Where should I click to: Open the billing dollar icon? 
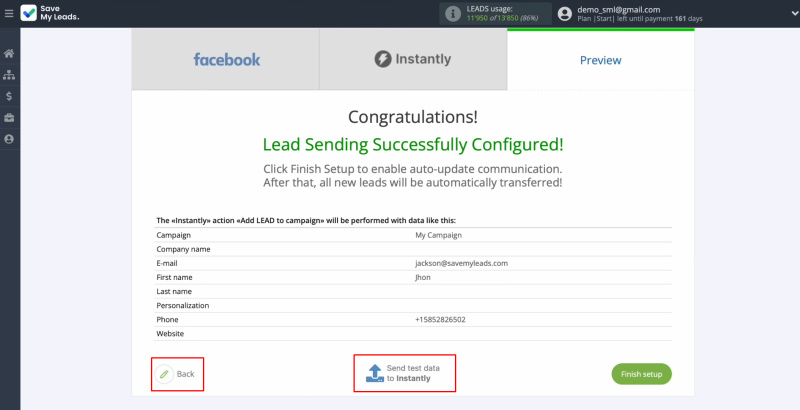pyautogui.click(x=9, y=96)
